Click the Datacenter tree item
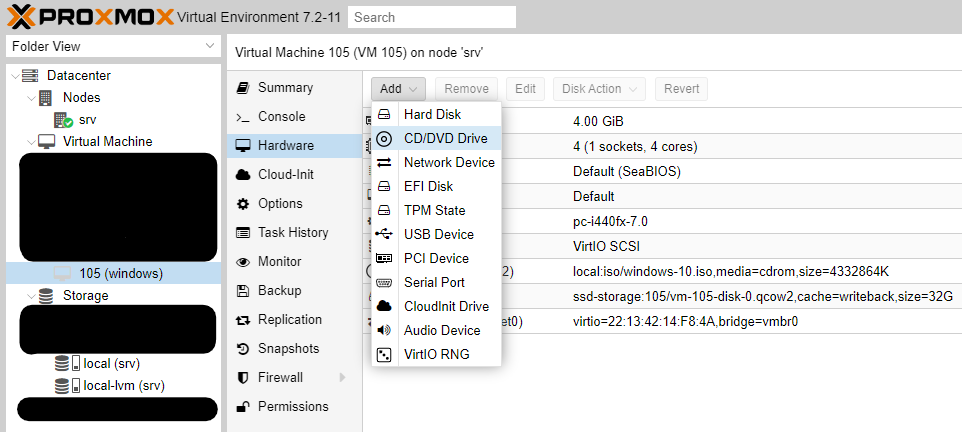The width and height of the screenshot is (962, 432). point(79,75)
